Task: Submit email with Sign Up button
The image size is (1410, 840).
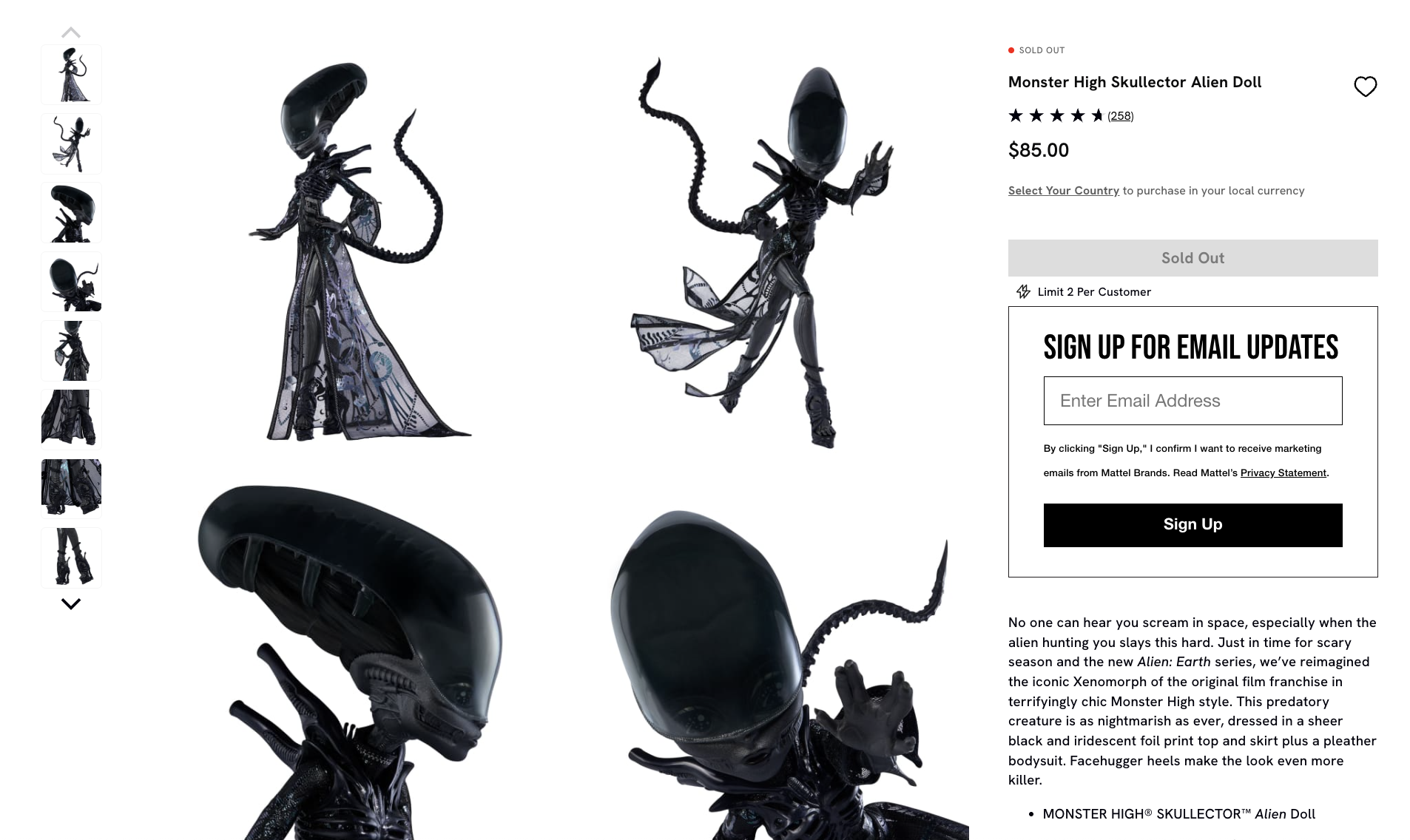Action: click(1193, 525)
